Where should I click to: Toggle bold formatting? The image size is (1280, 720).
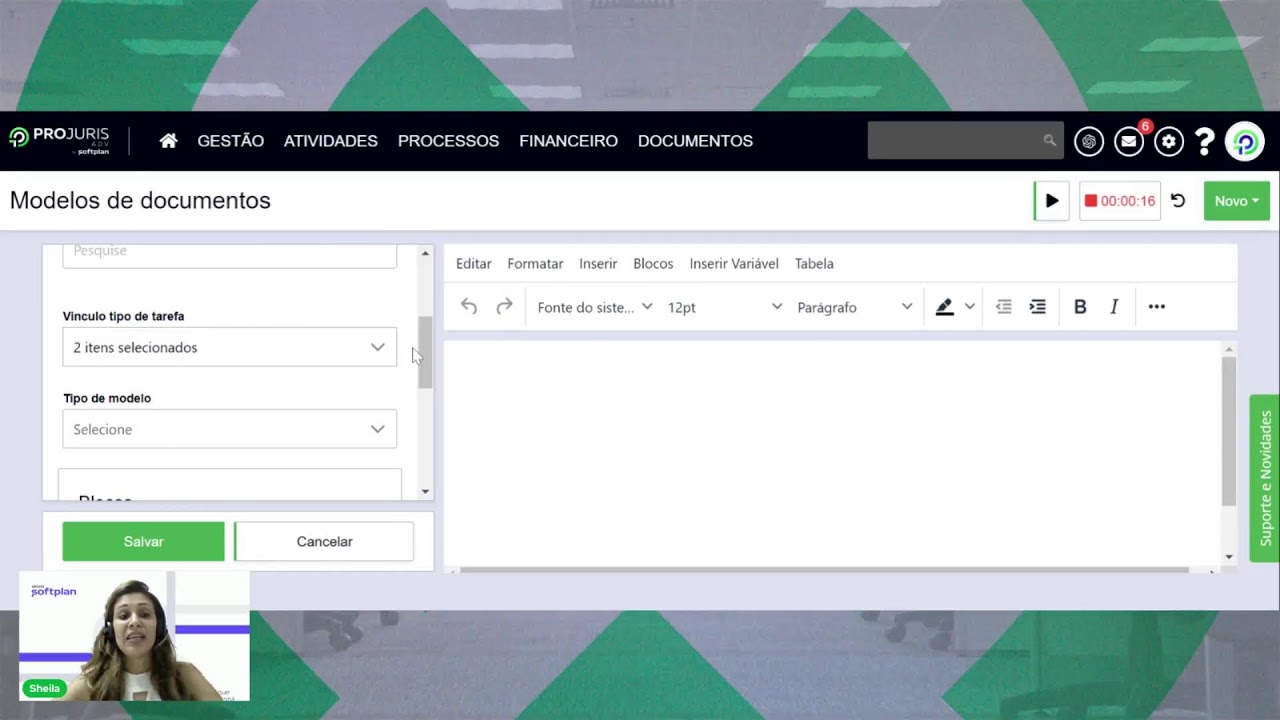1080,307
